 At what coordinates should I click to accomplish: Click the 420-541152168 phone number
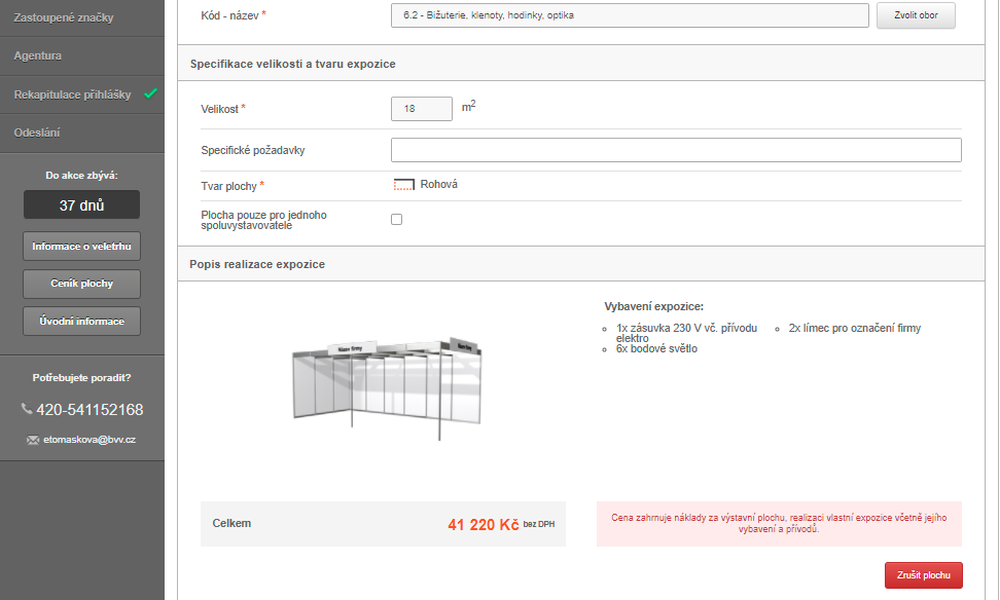point(90,409)
